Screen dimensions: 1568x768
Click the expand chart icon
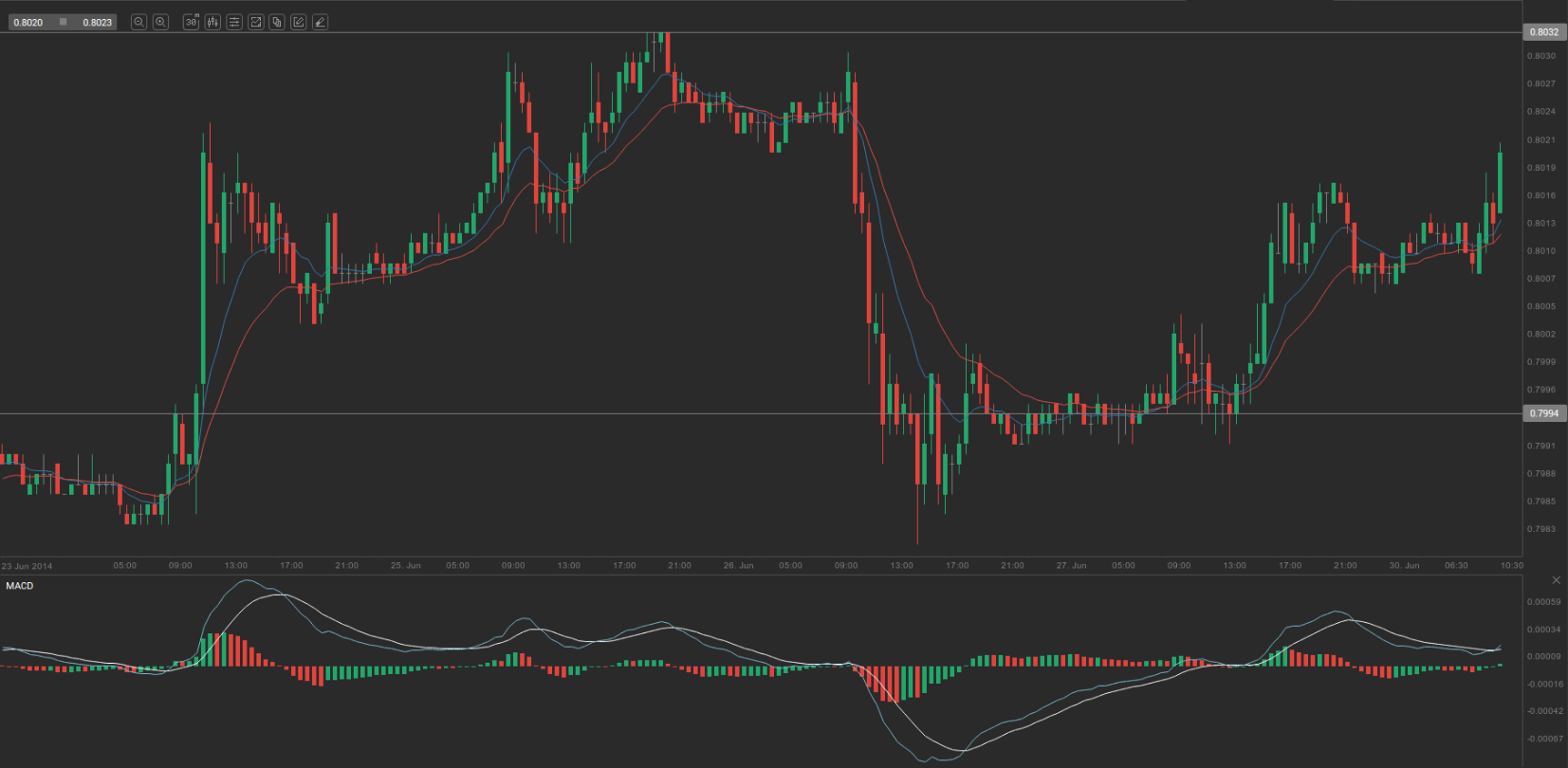coord(256,22)
